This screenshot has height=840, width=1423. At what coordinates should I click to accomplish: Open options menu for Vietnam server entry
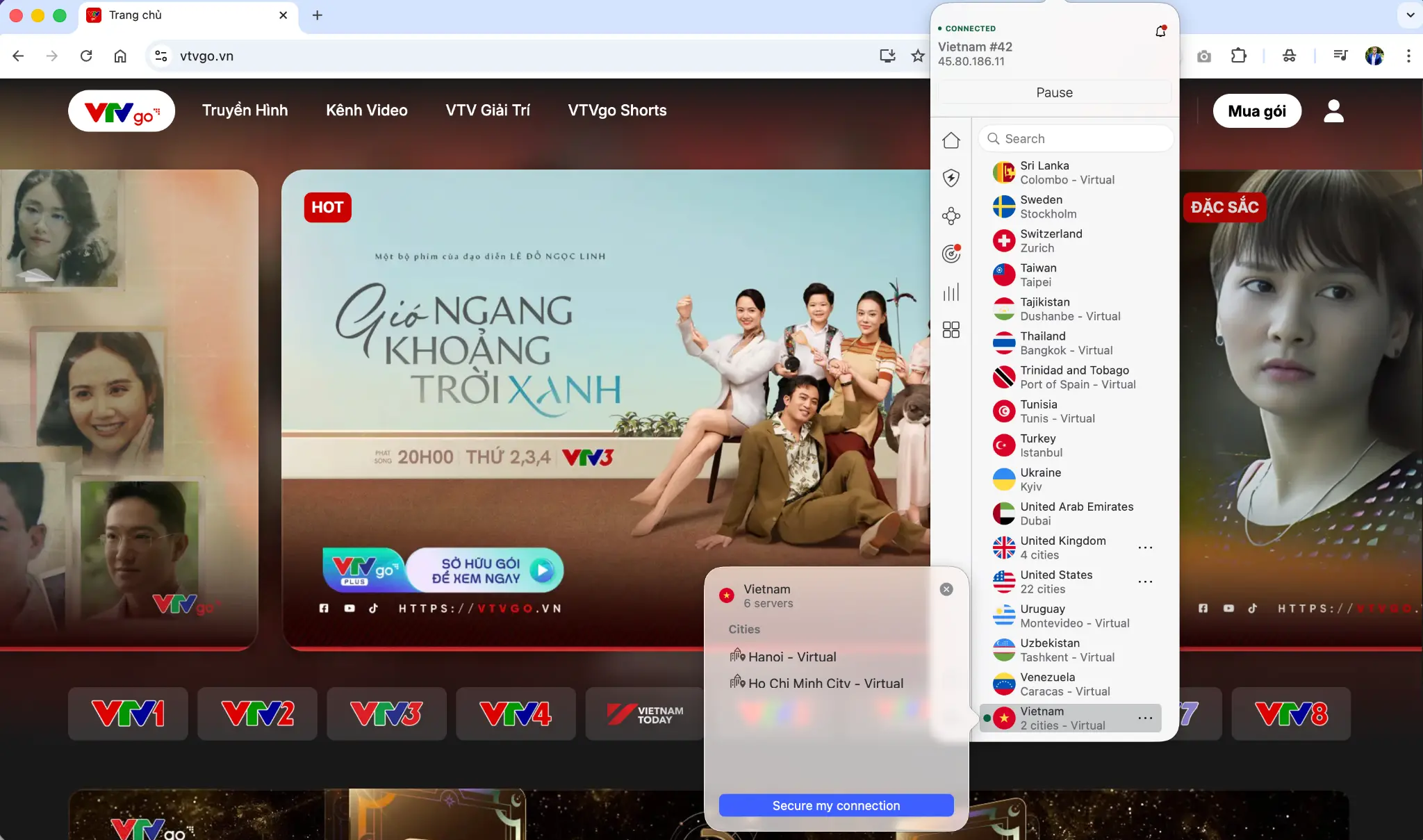[x=1144, y=718]
